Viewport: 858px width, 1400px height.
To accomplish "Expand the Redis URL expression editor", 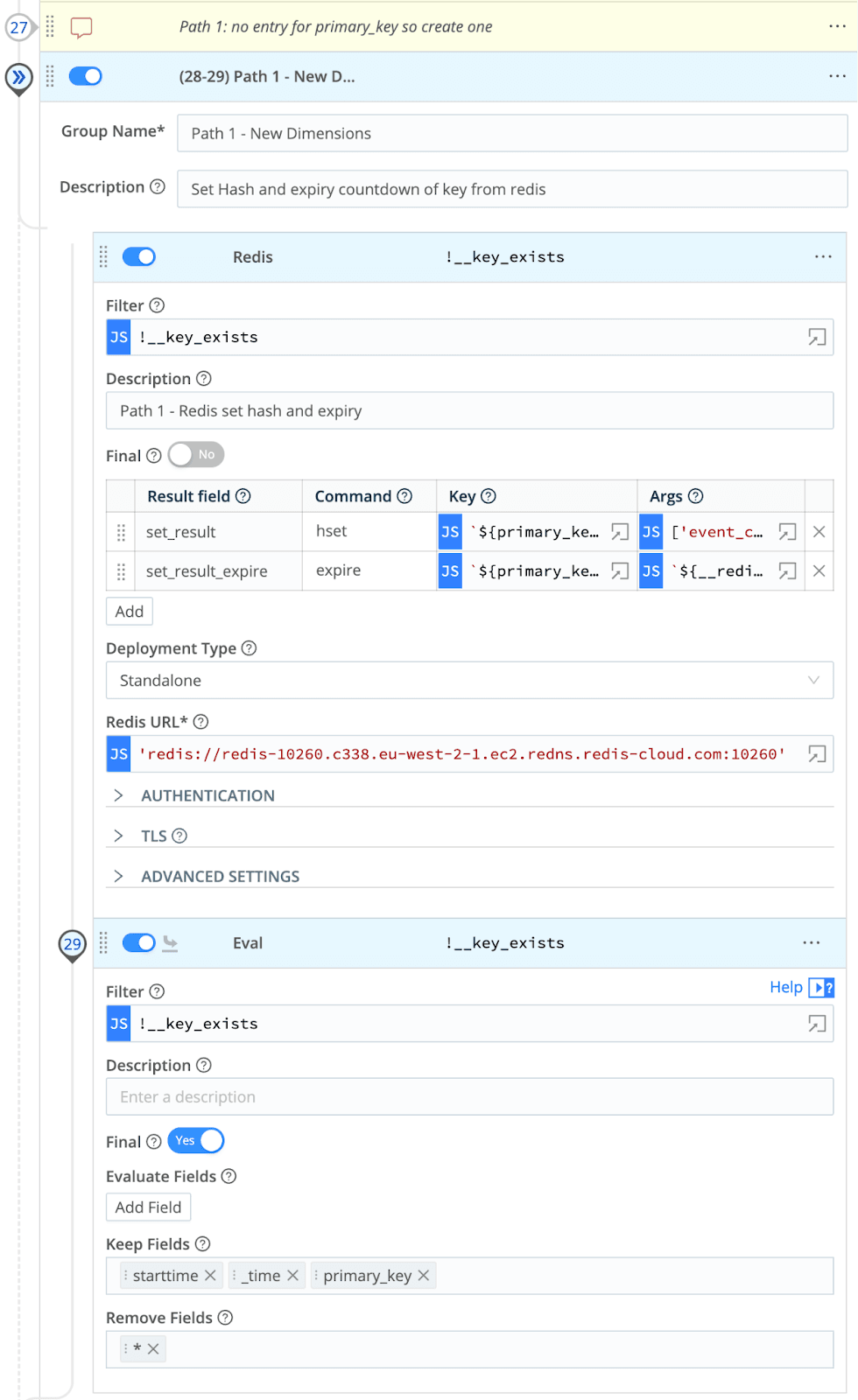I will 816,754.
